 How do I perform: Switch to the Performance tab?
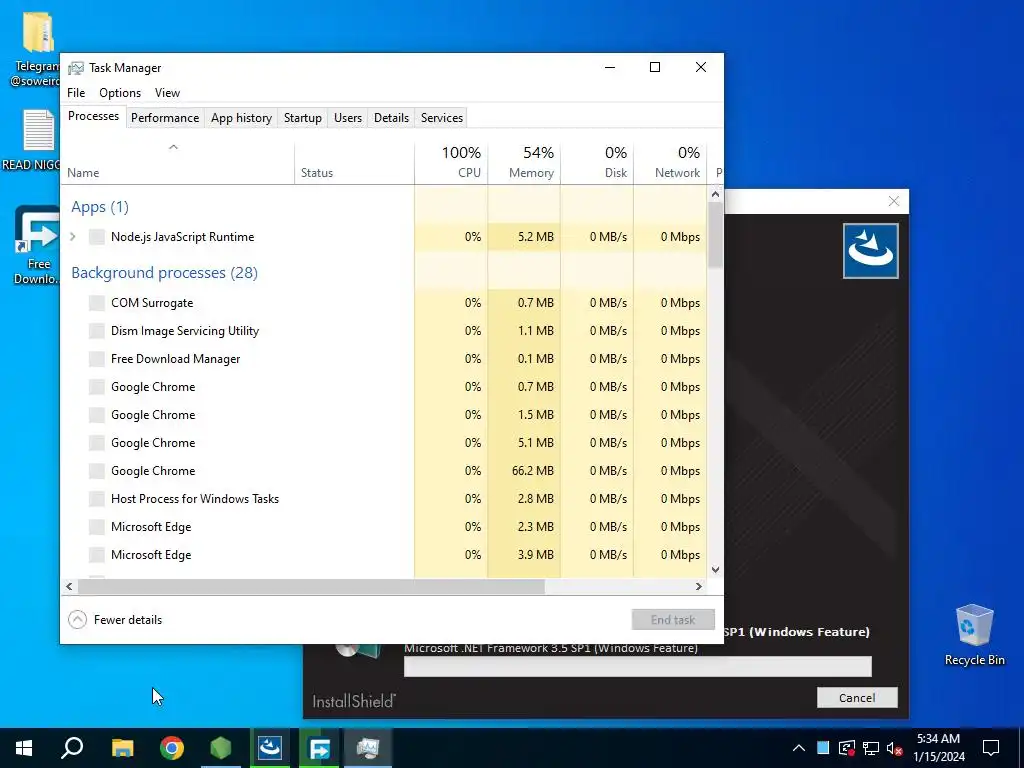tap(165, 118)
